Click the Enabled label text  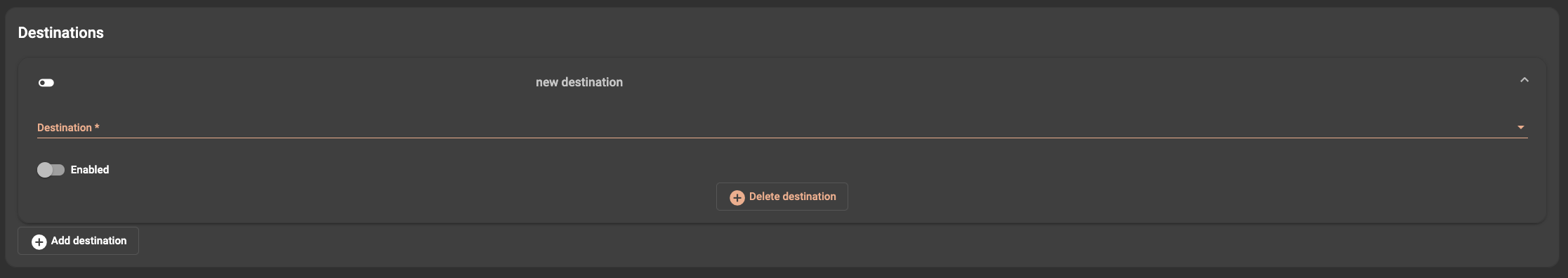90,170
